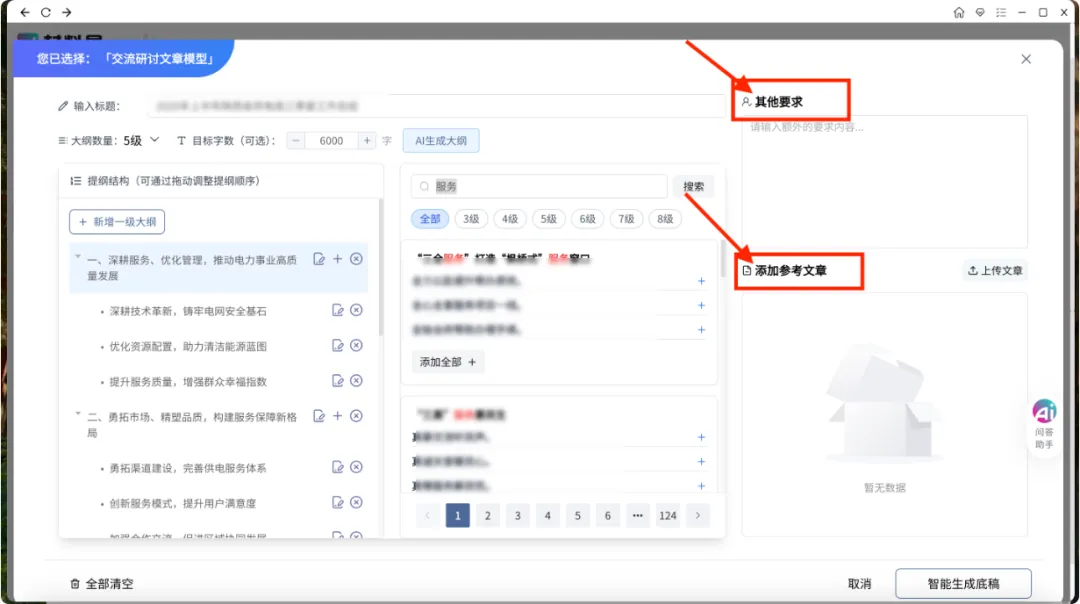
Task: Filter results by 7级
Action: 626,219
